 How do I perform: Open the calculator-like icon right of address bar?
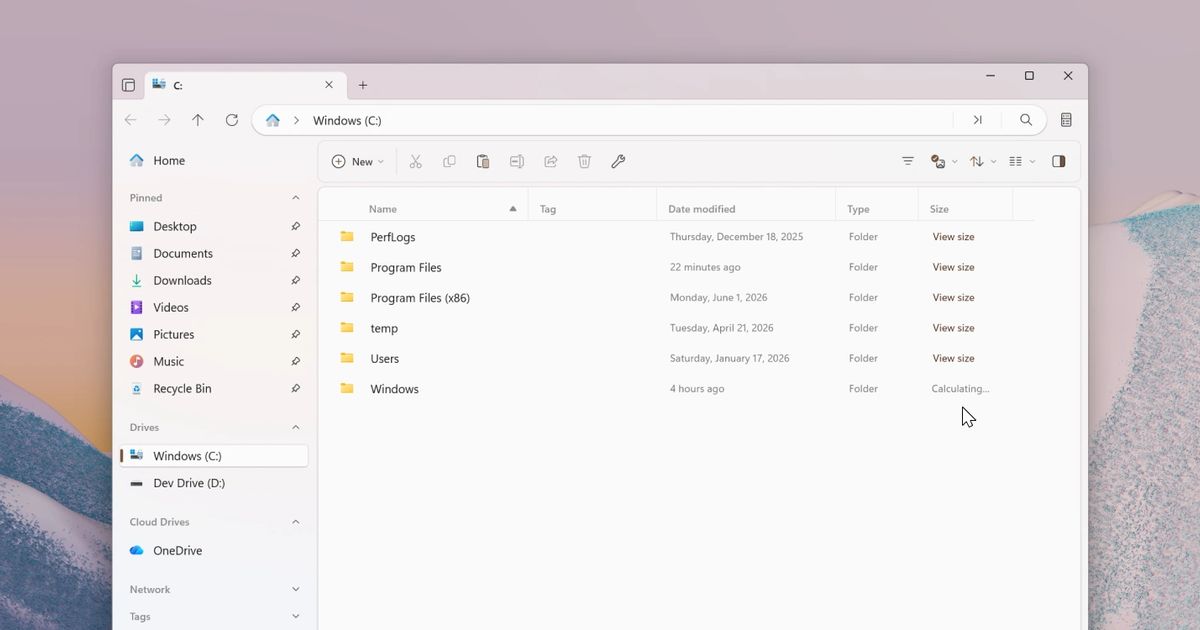point(1066,120)
